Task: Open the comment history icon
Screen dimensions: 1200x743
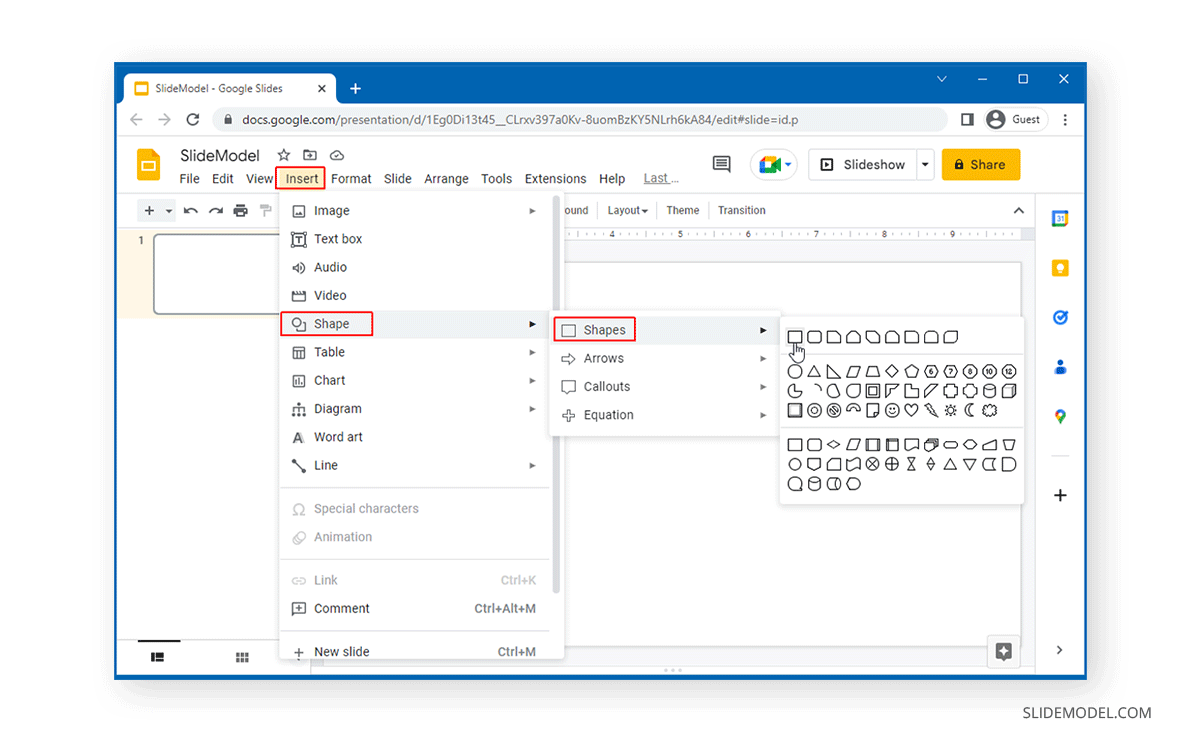Action: [721, 164]
